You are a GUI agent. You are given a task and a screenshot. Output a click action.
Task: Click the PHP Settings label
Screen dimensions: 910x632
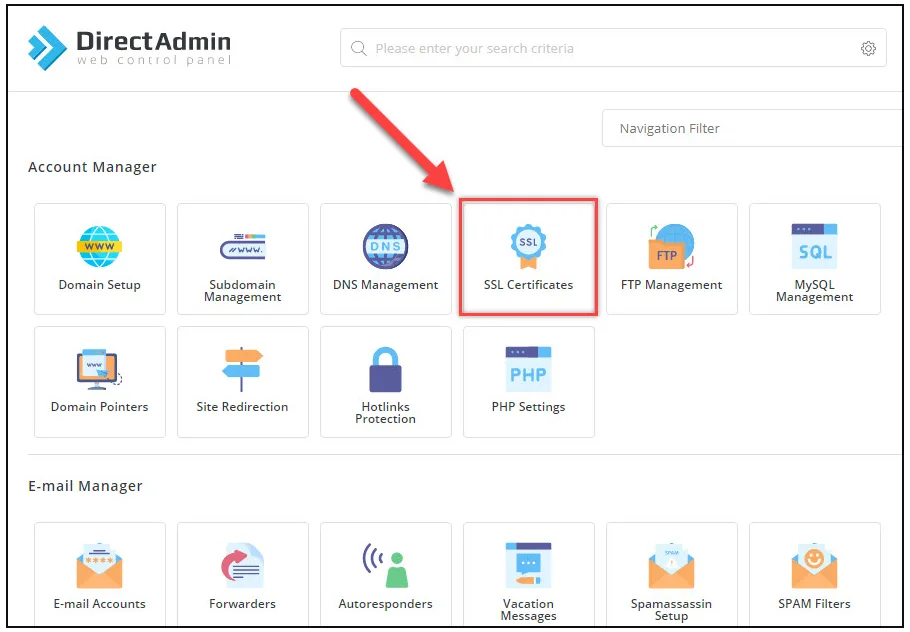tap(528, 407)
